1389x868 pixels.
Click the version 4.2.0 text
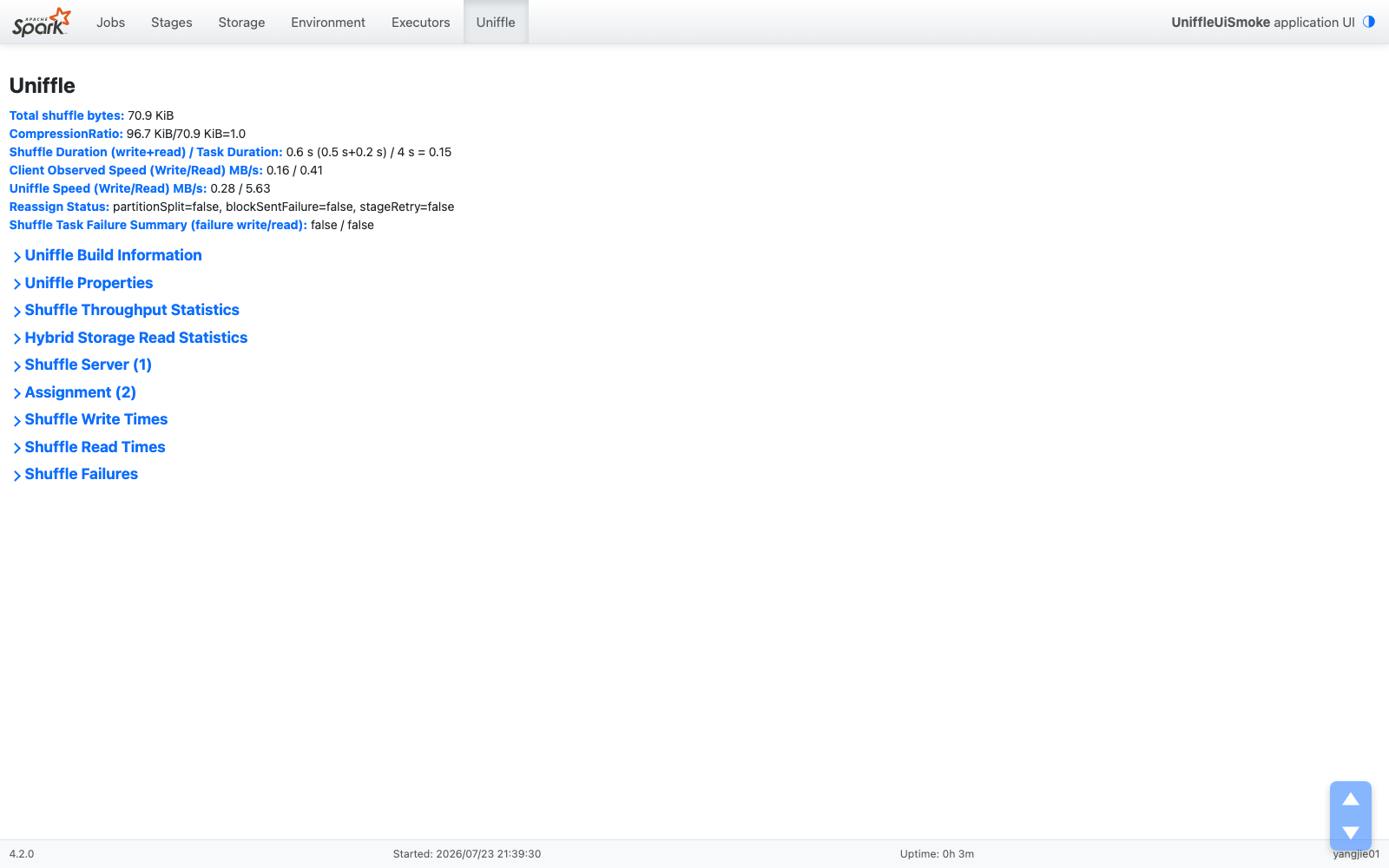[22, 854]
